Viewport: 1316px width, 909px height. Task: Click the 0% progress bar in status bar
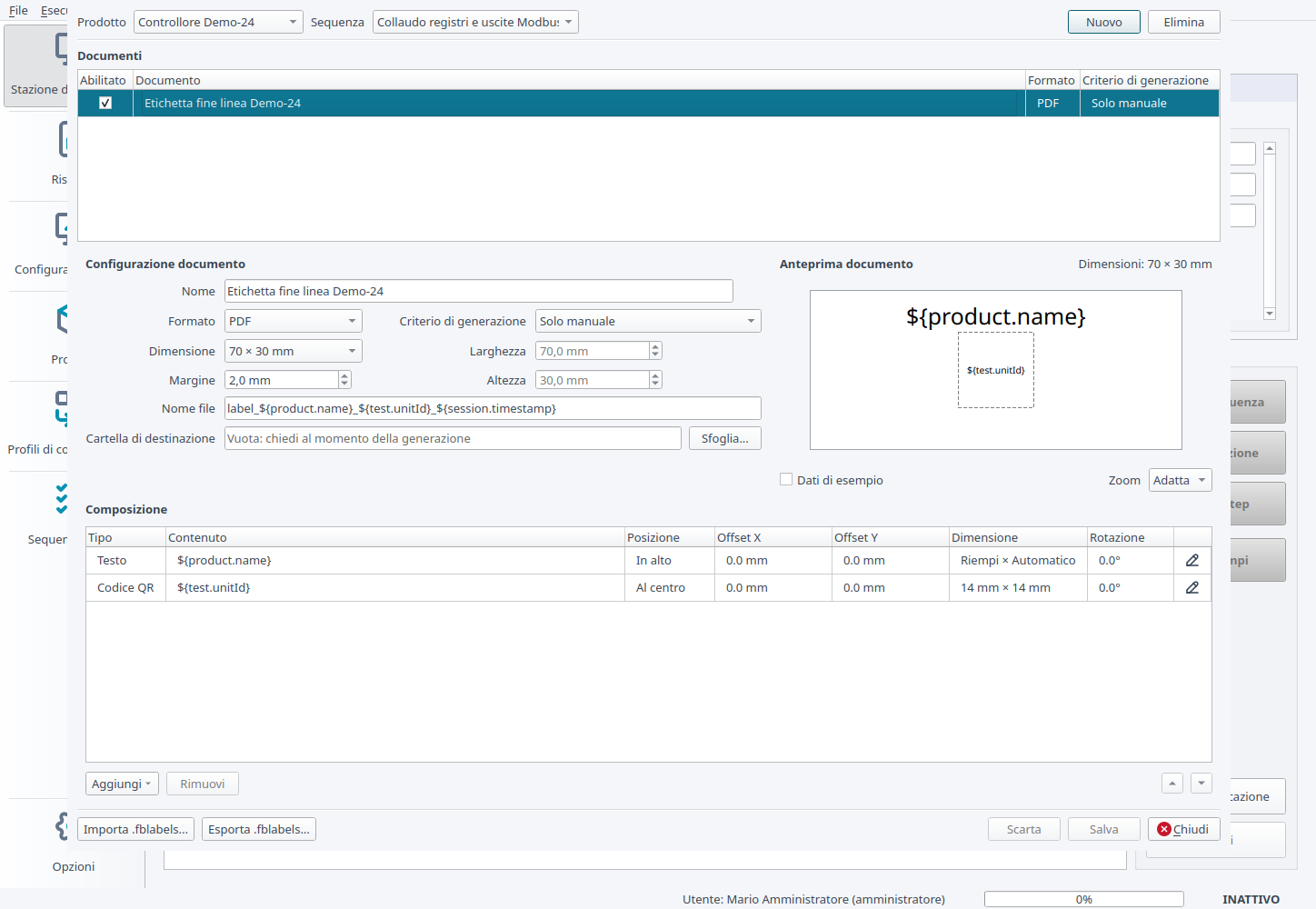[x=1083, y=899]
